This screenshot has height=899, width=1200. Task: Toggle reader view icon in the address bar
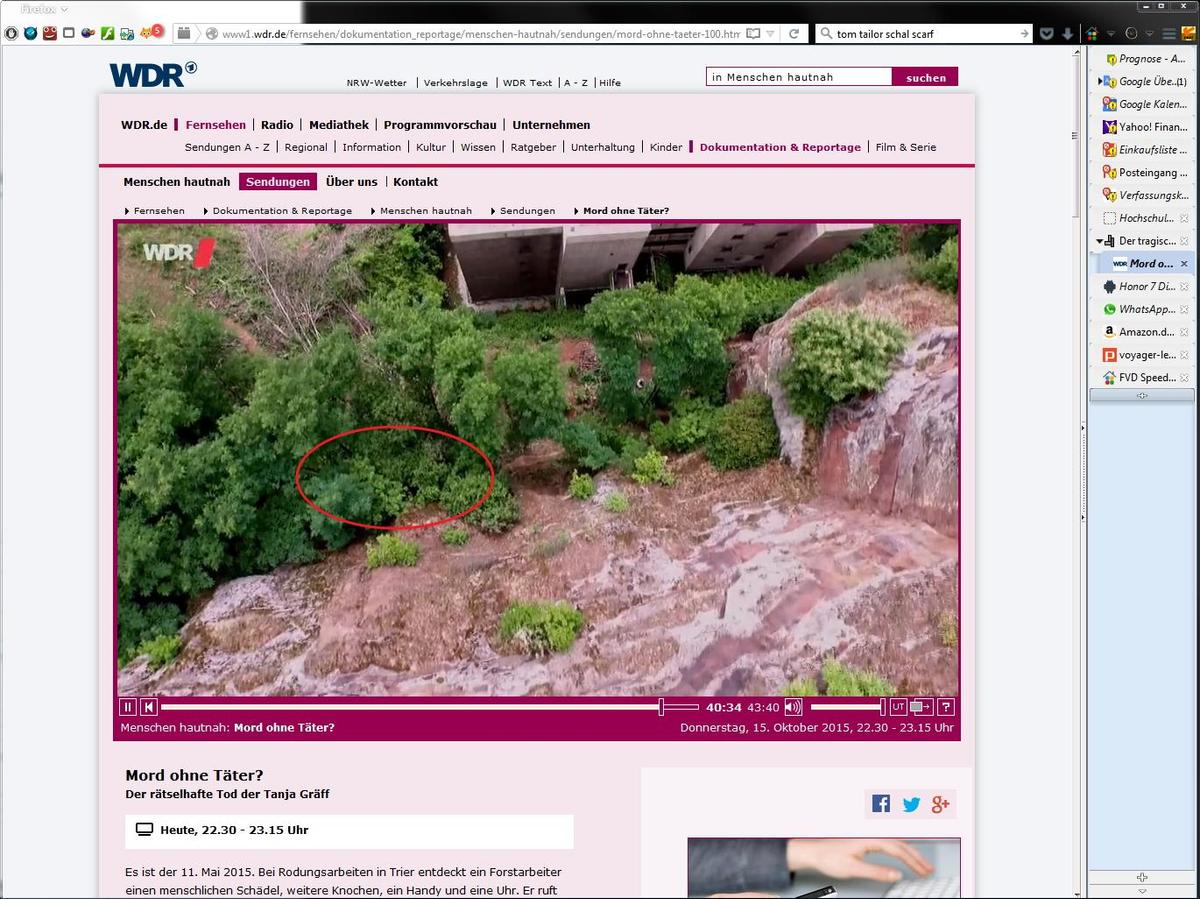tap(753, 33)
